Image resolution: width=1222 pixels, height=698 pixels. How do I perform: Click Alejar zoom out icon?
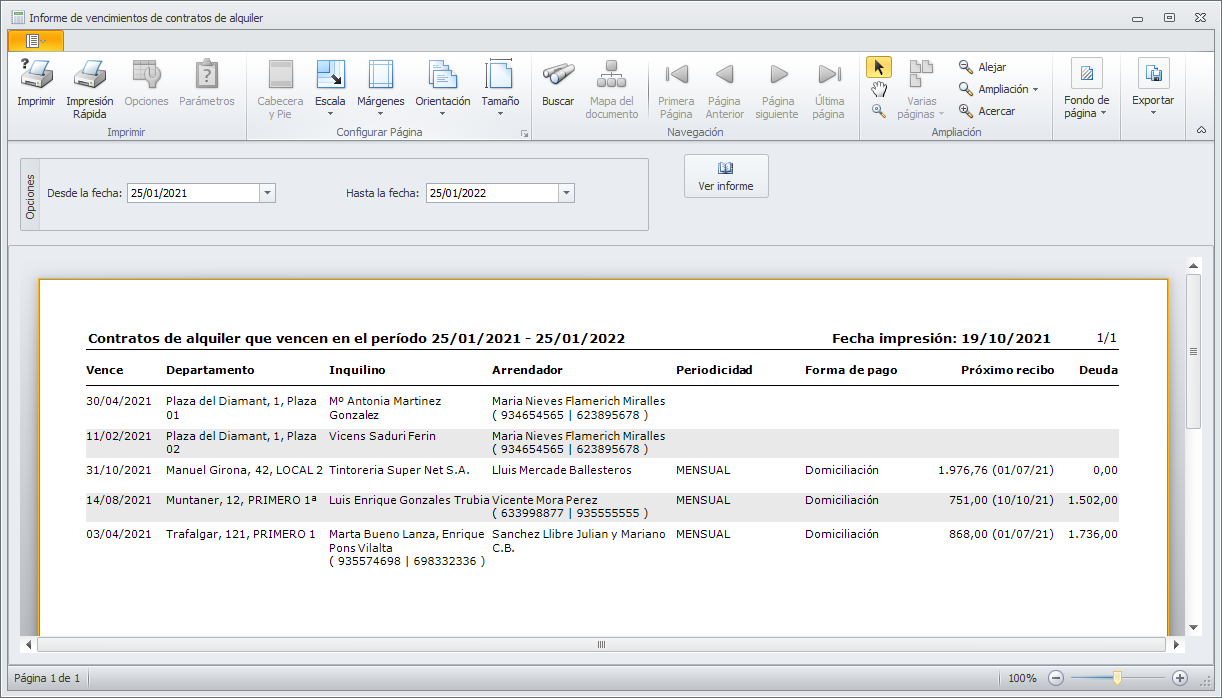coord(965,67)
